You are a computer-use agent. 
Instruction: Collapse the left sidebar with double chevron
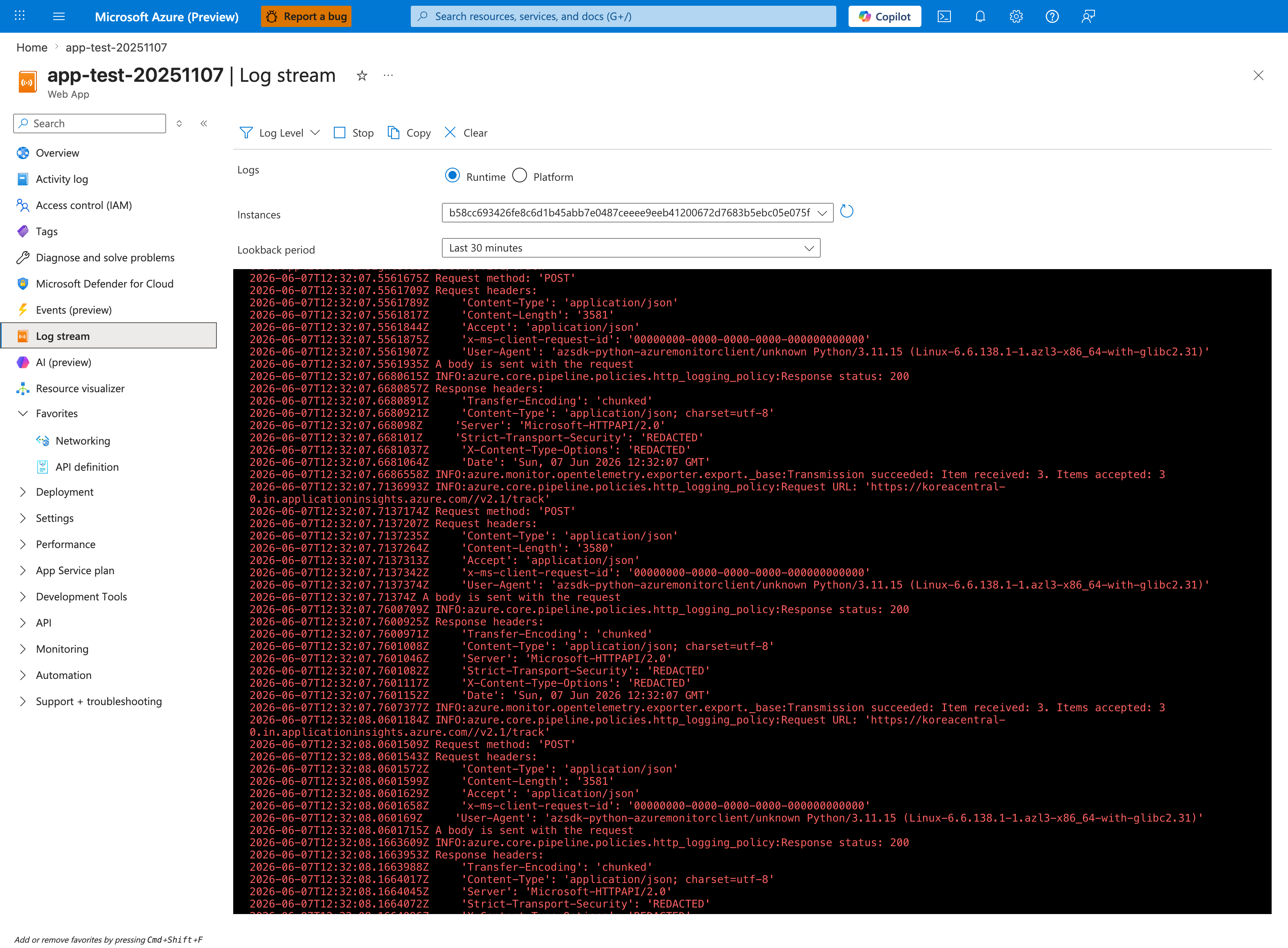click(204, 124)
